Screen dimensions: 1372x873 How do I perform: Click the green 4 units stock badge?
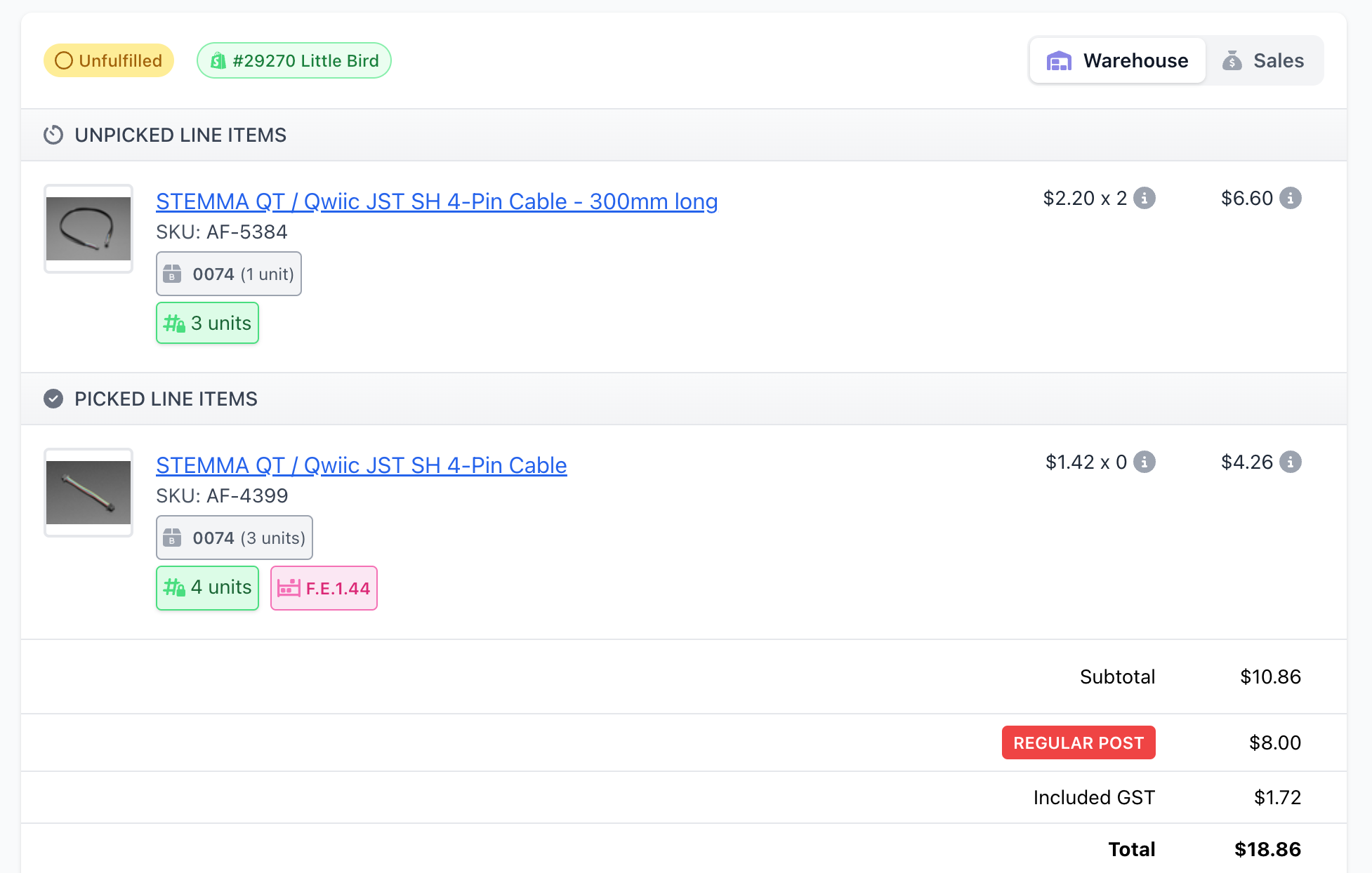207,588
